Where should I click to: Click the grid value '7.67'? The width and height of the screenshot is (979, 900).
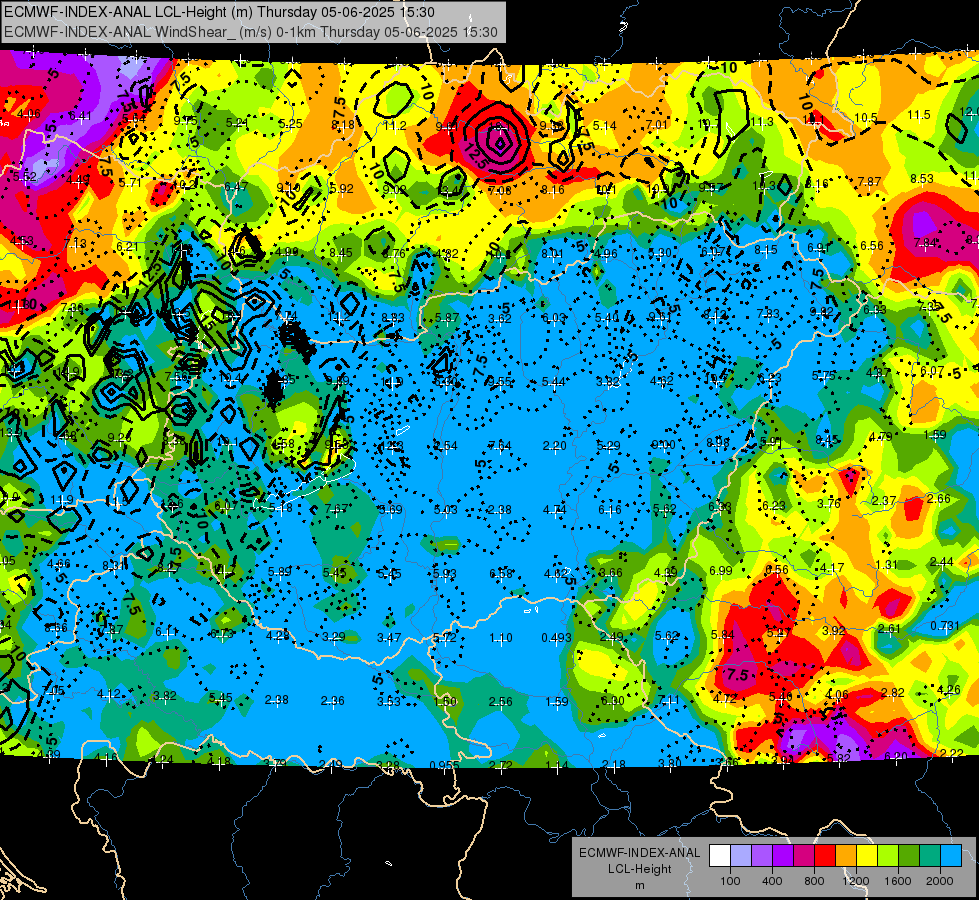click(336, 508)
